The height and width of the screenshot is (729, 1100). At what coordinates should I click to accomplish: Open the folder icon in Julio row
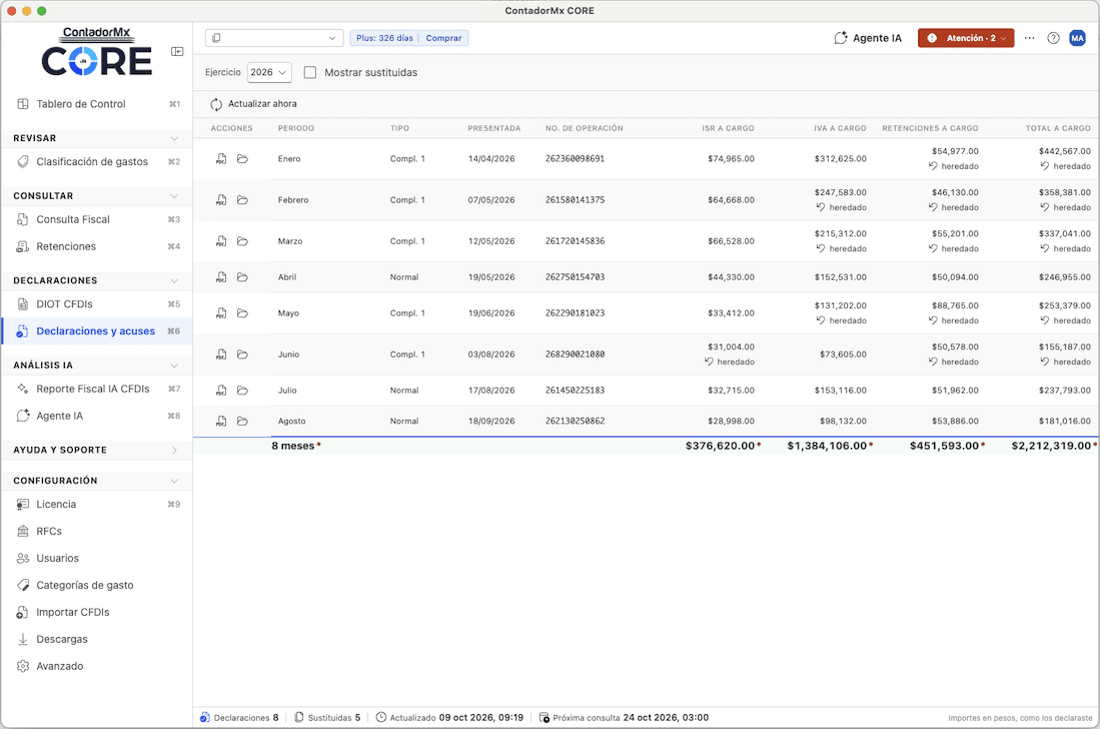[242, 390]
